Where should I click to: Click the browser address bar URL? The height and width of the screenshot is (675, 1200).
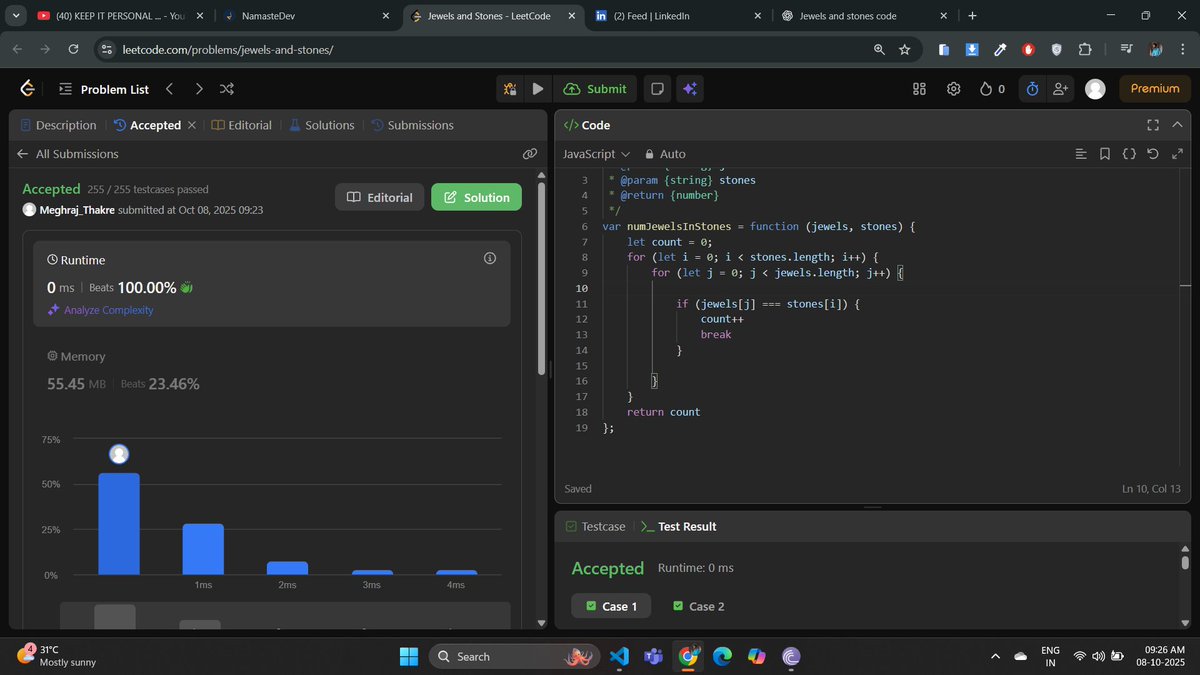(x=228, y=50)
